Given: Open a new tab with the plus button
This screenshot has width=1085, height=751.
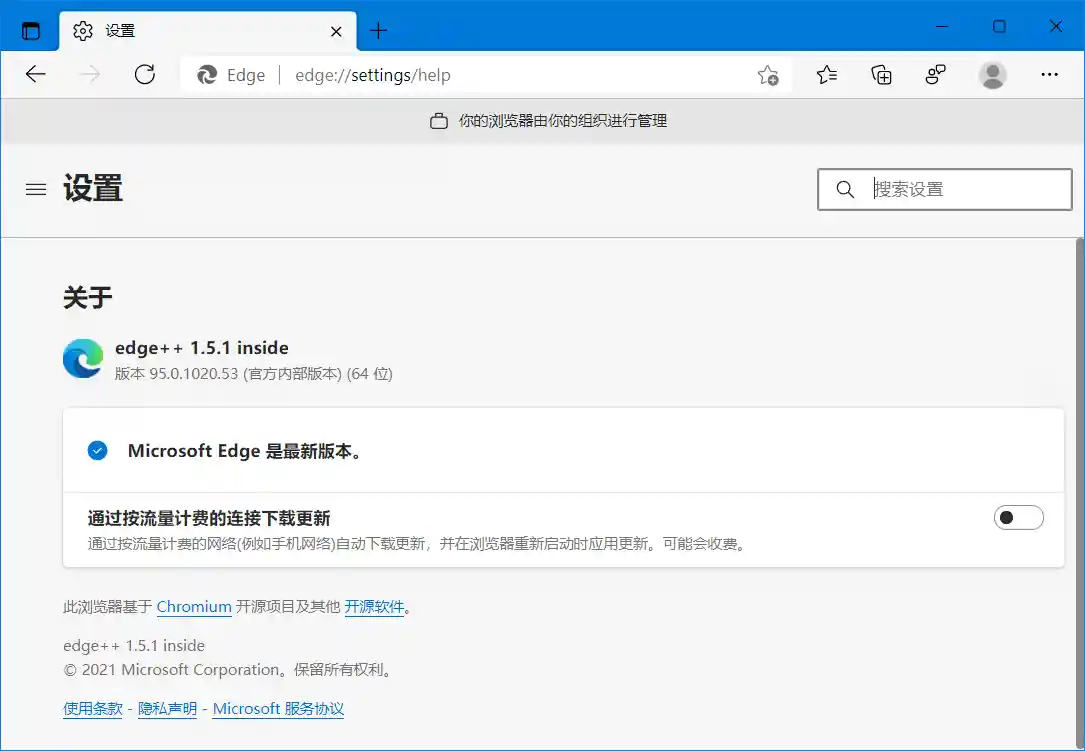Looking at the screenshot, I should 378,30.
